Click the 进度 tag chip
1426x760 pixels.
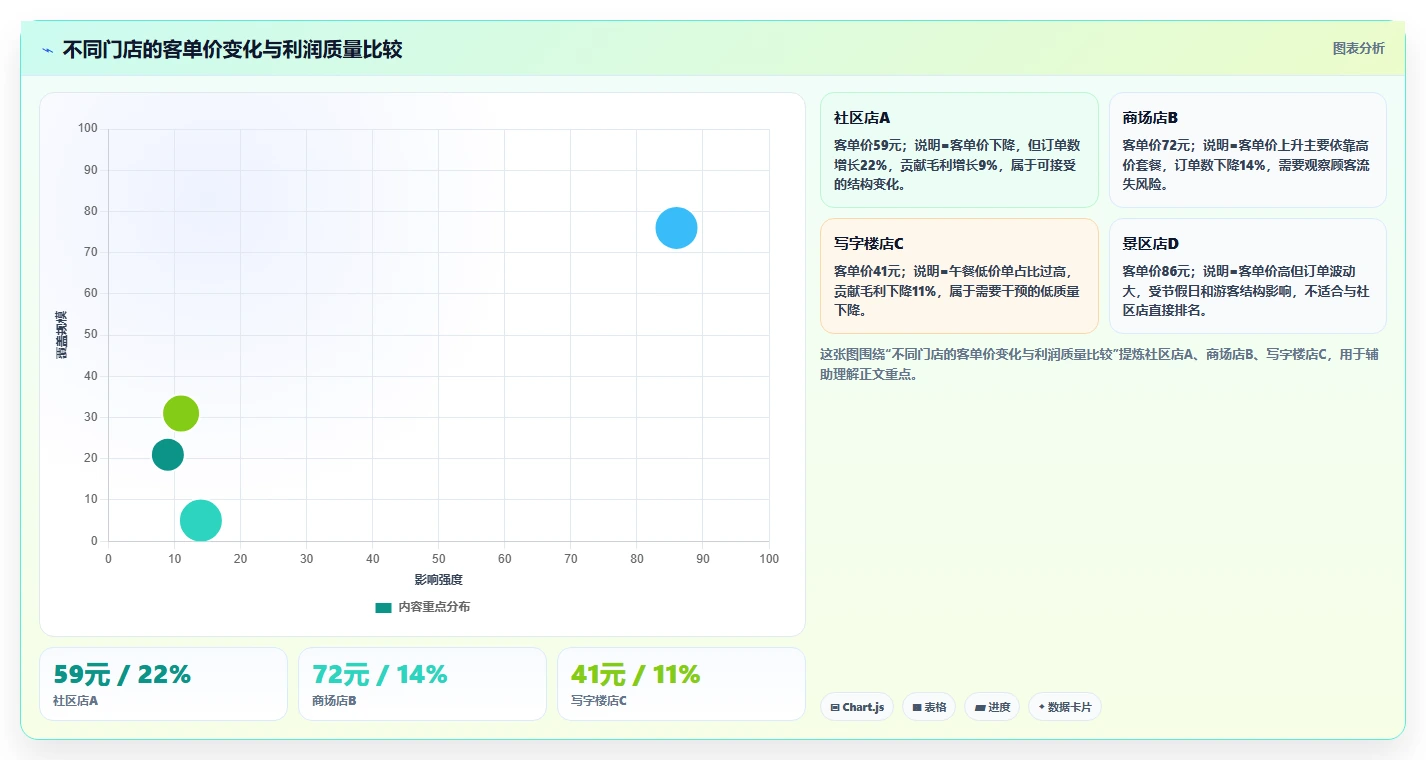[x=992, y=707]
